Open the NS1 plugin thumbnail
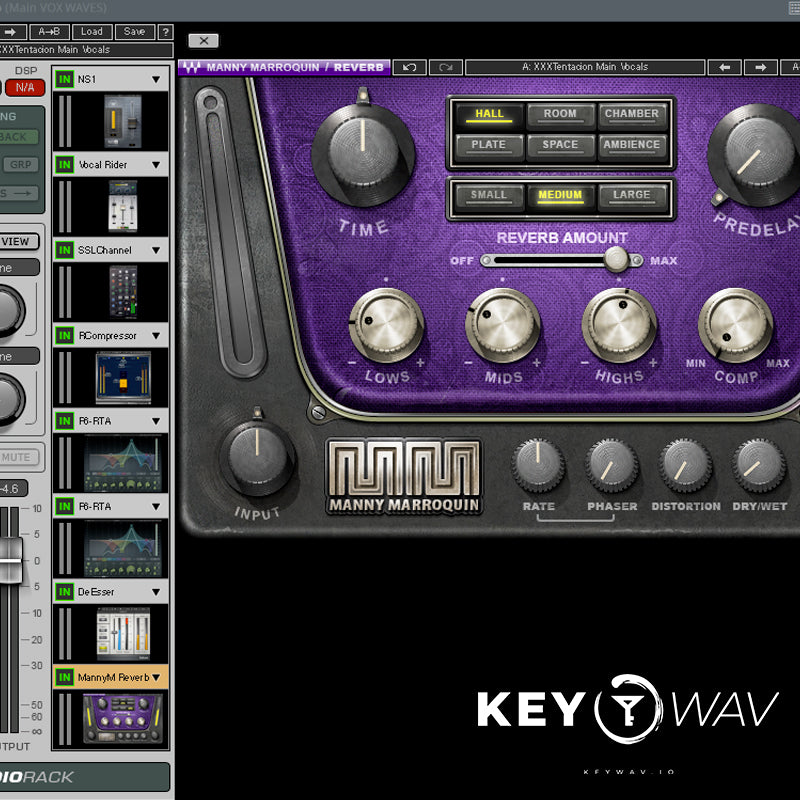 pyautogui.click(x=122, y=121)
